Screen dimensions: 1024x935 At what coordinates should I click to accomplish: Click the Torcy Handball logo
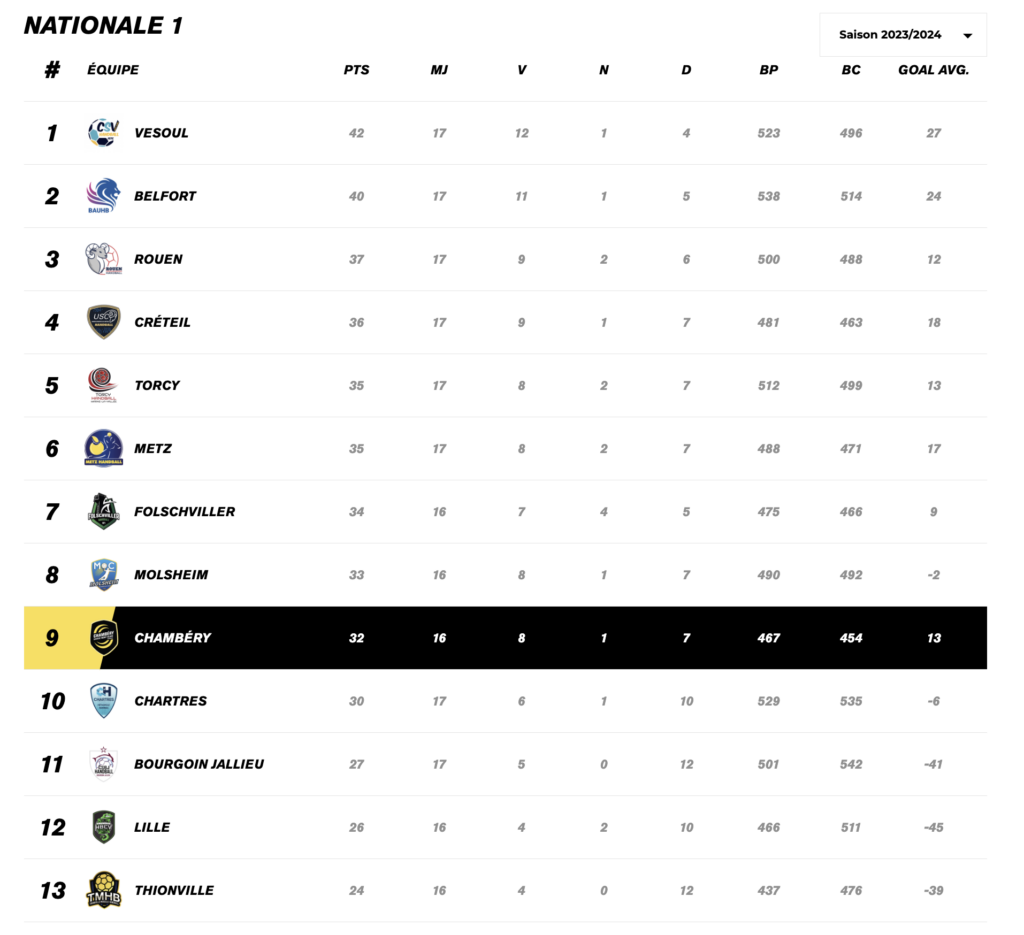[104, 385]
